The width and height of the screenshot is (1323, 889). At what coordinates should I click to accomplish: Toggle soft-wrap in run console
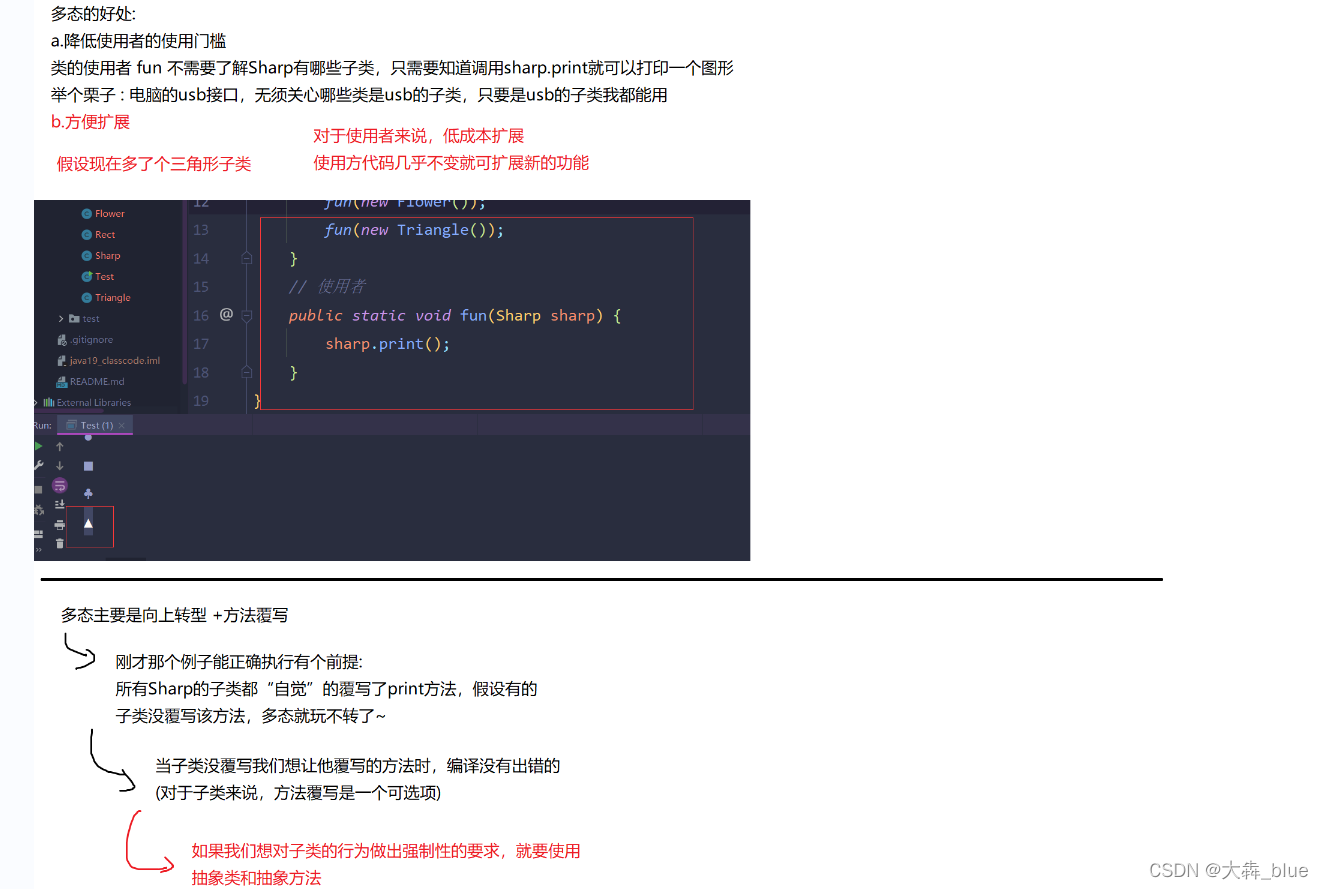coord(59,485)
